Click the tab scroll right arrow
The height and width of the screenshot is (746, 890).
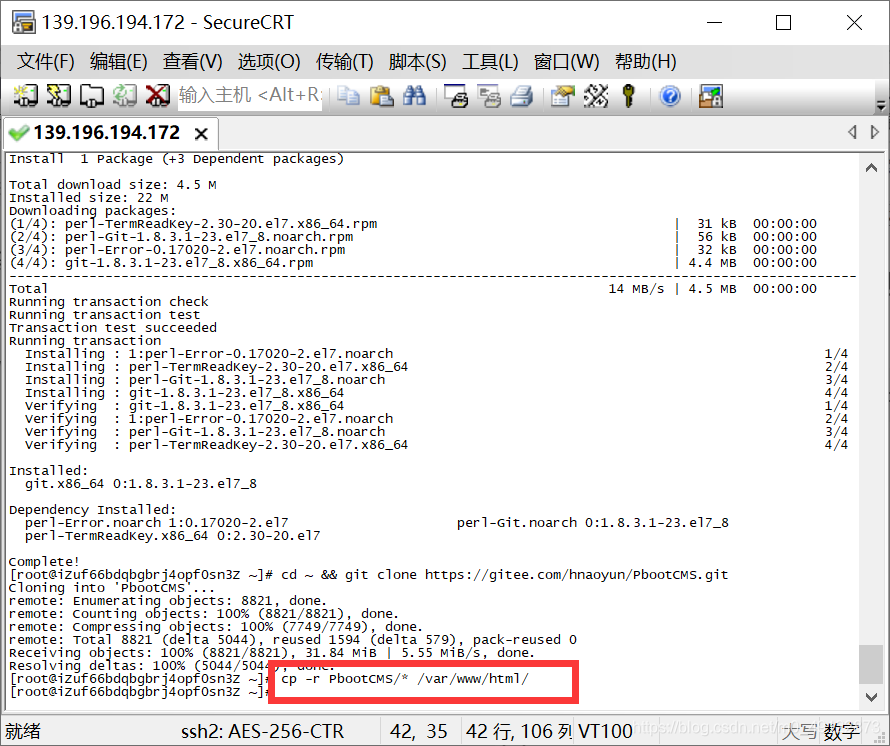pyautogui.click(x=875, y=132)
